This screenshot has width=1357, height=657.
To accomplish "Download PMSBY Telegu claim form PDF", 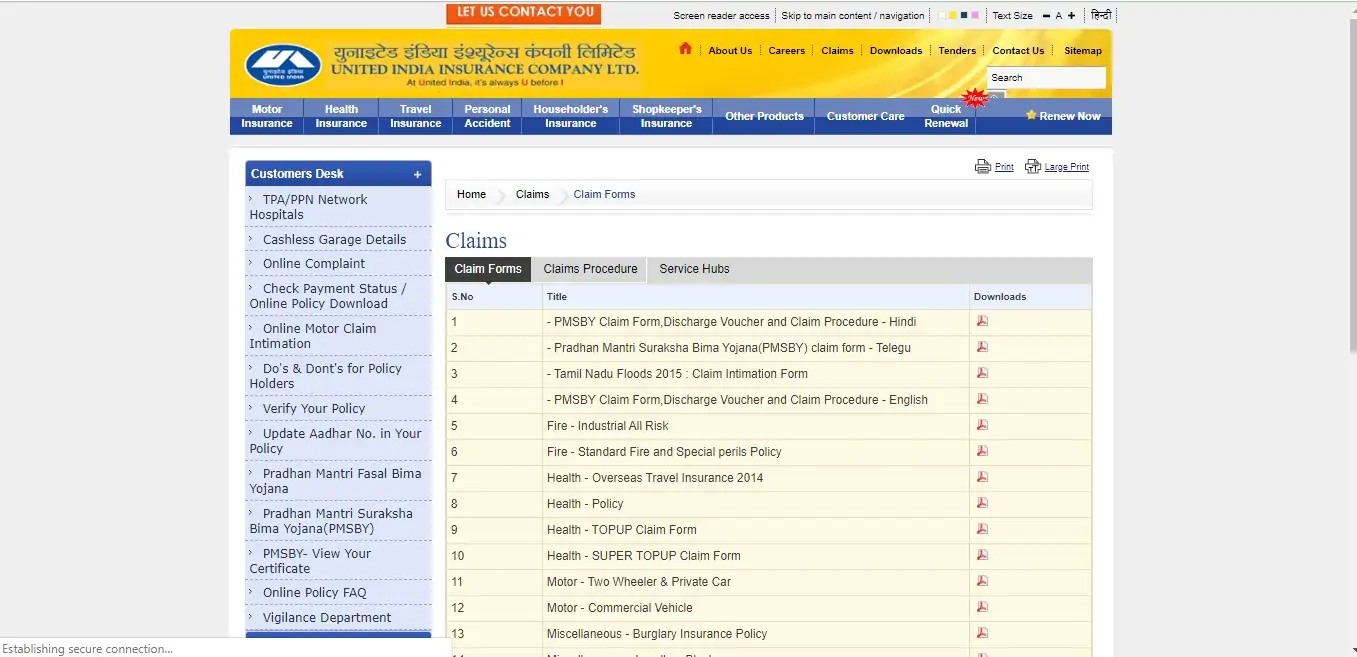I will (982, 347).
